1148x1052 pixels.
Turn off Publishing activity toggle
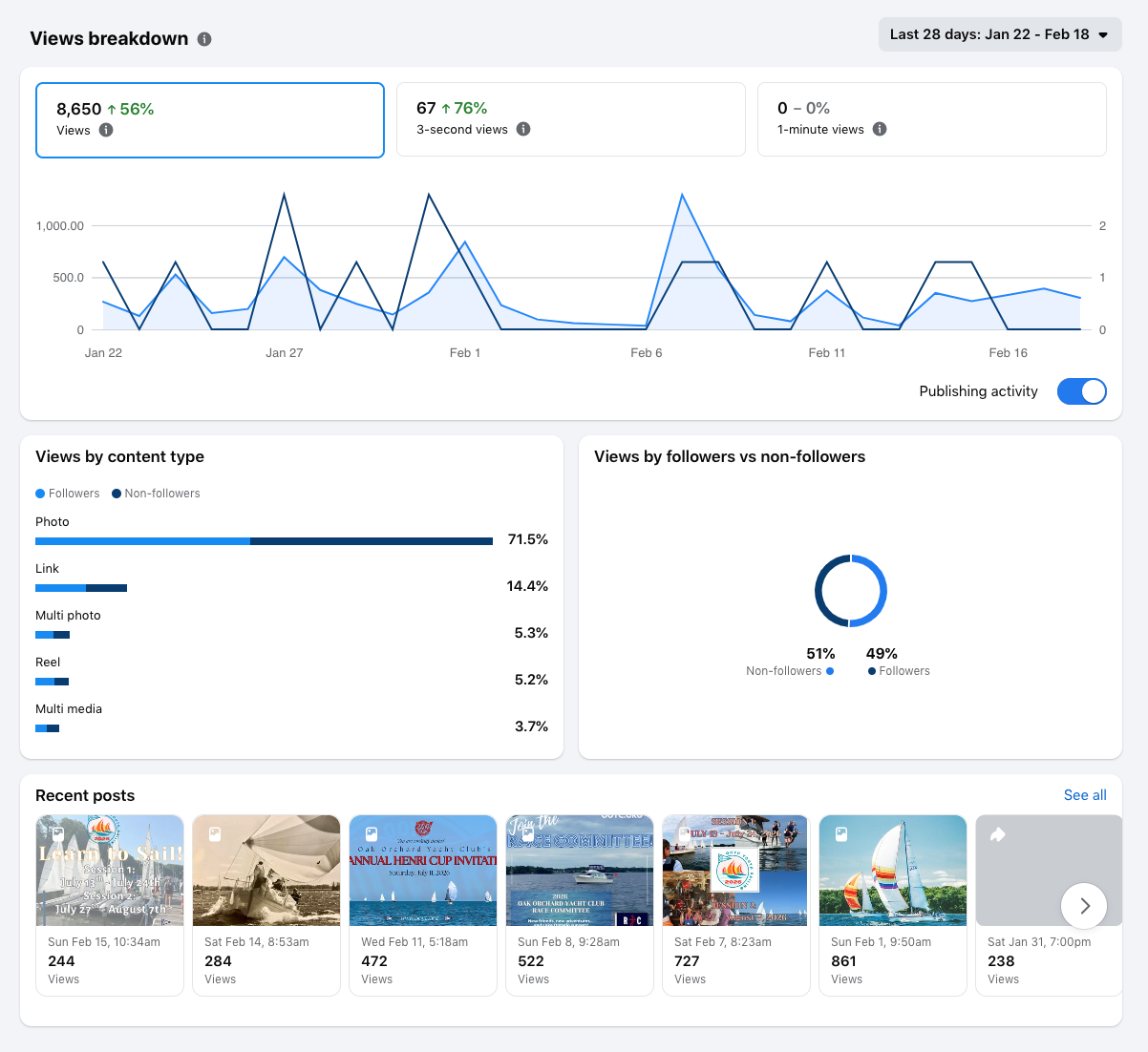tap(1081, 391)
